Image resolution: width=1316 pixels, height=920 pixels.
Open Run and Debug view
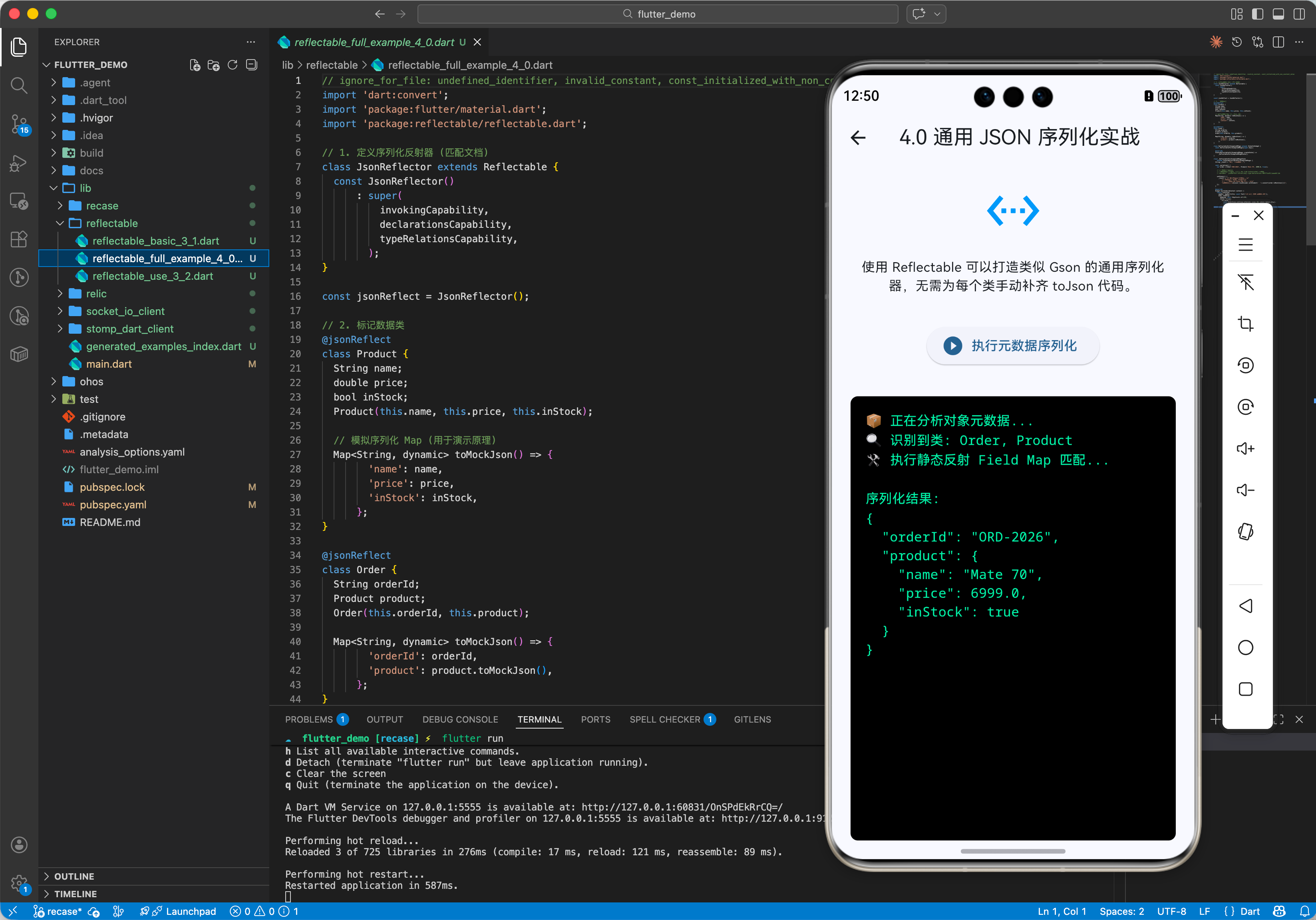tap(19, 163)
